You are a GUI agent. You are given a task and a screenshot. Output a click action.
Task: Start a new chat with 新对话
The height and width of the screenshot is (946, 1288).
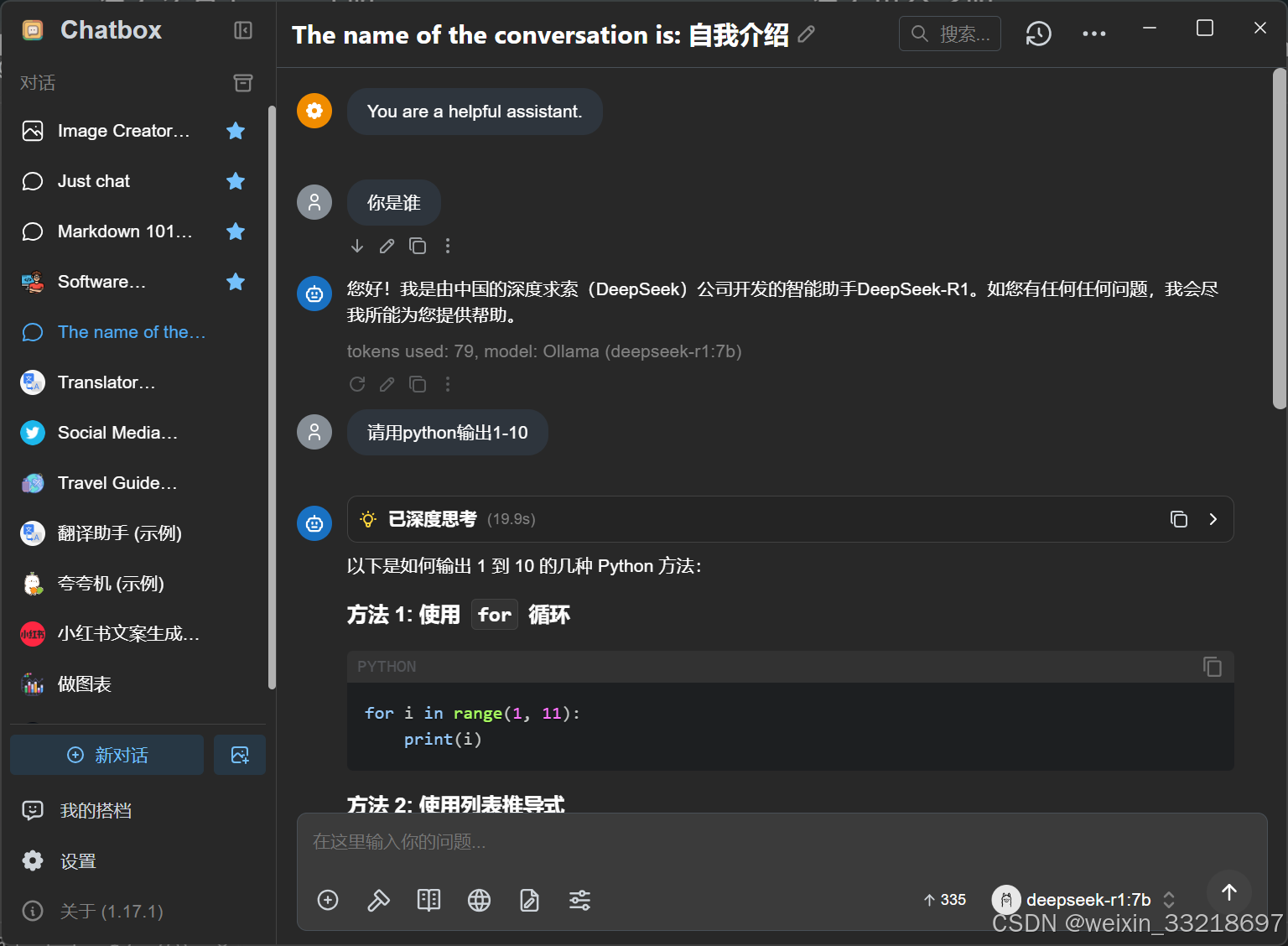(x=107, y=755)
